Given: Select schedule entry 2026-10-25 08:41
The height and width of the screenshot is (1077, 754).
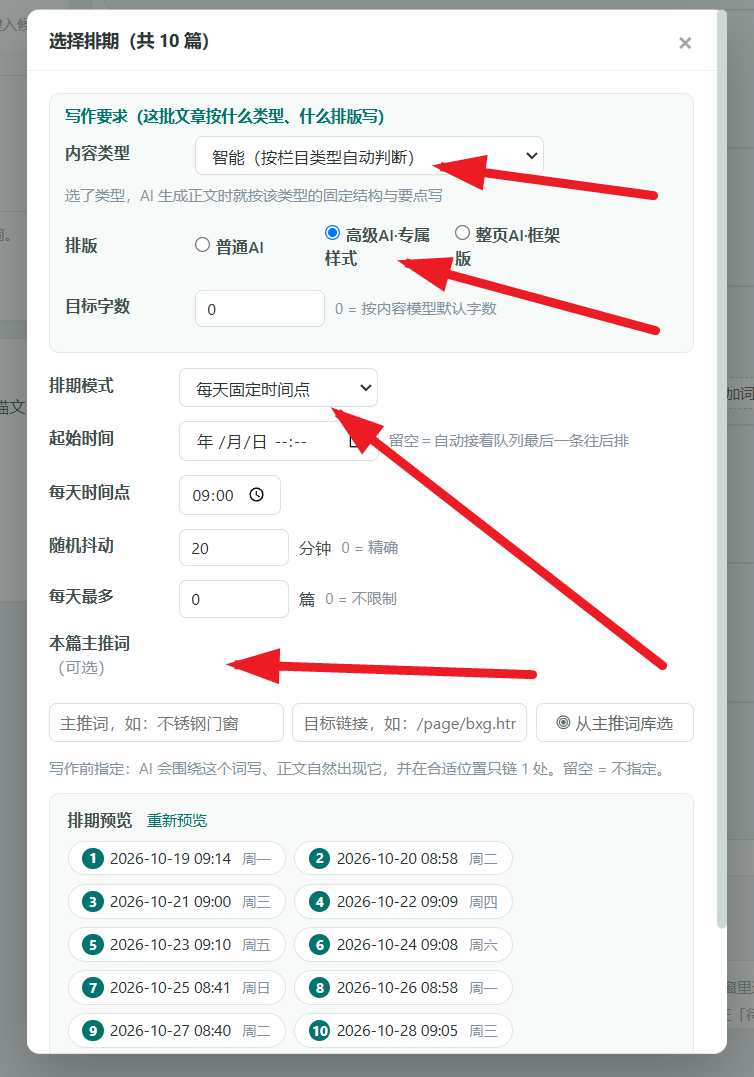Looking at the screenshot, I should pos(176,987).
